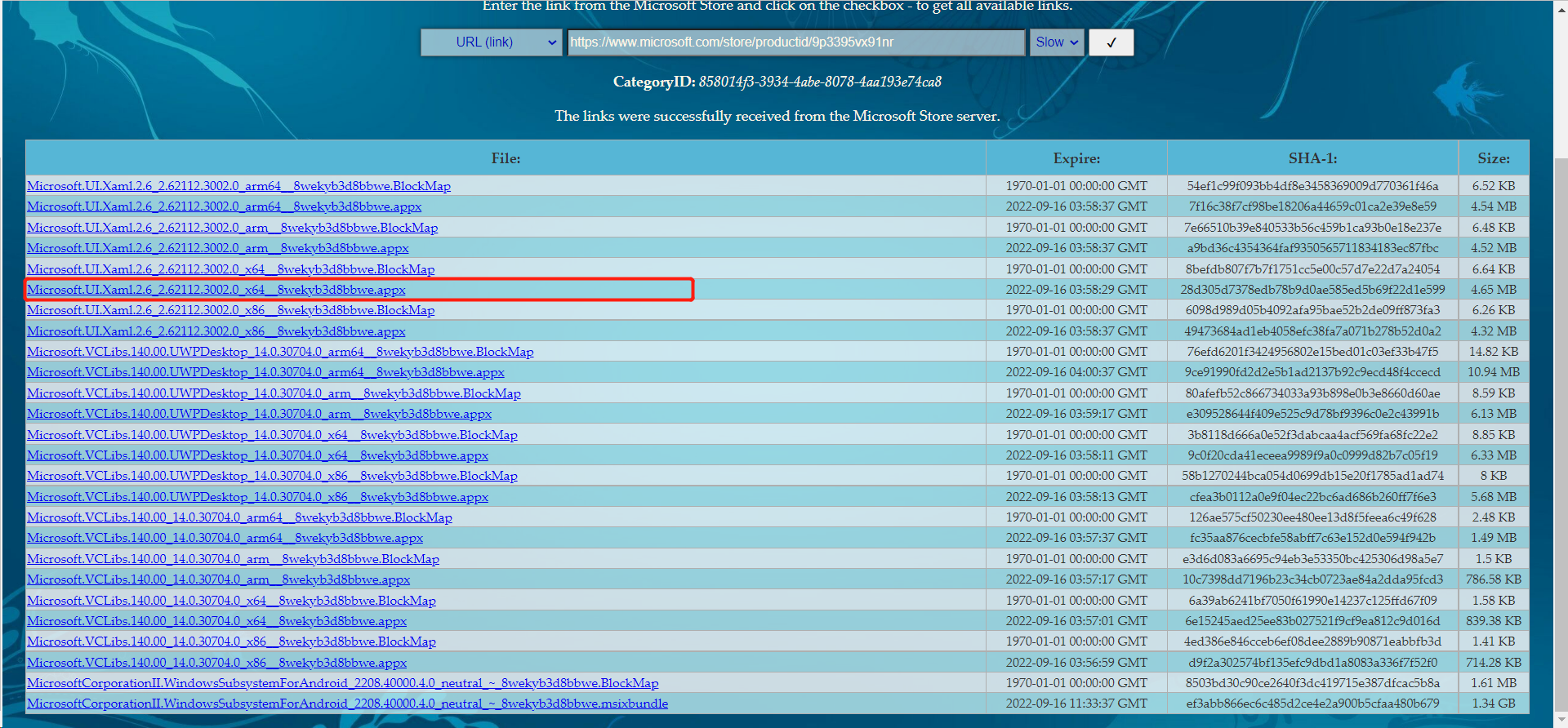Image resolution: width=1568 pixels, height=728 pixels.
Task: Click the File column header
Action: pos(506,158)
